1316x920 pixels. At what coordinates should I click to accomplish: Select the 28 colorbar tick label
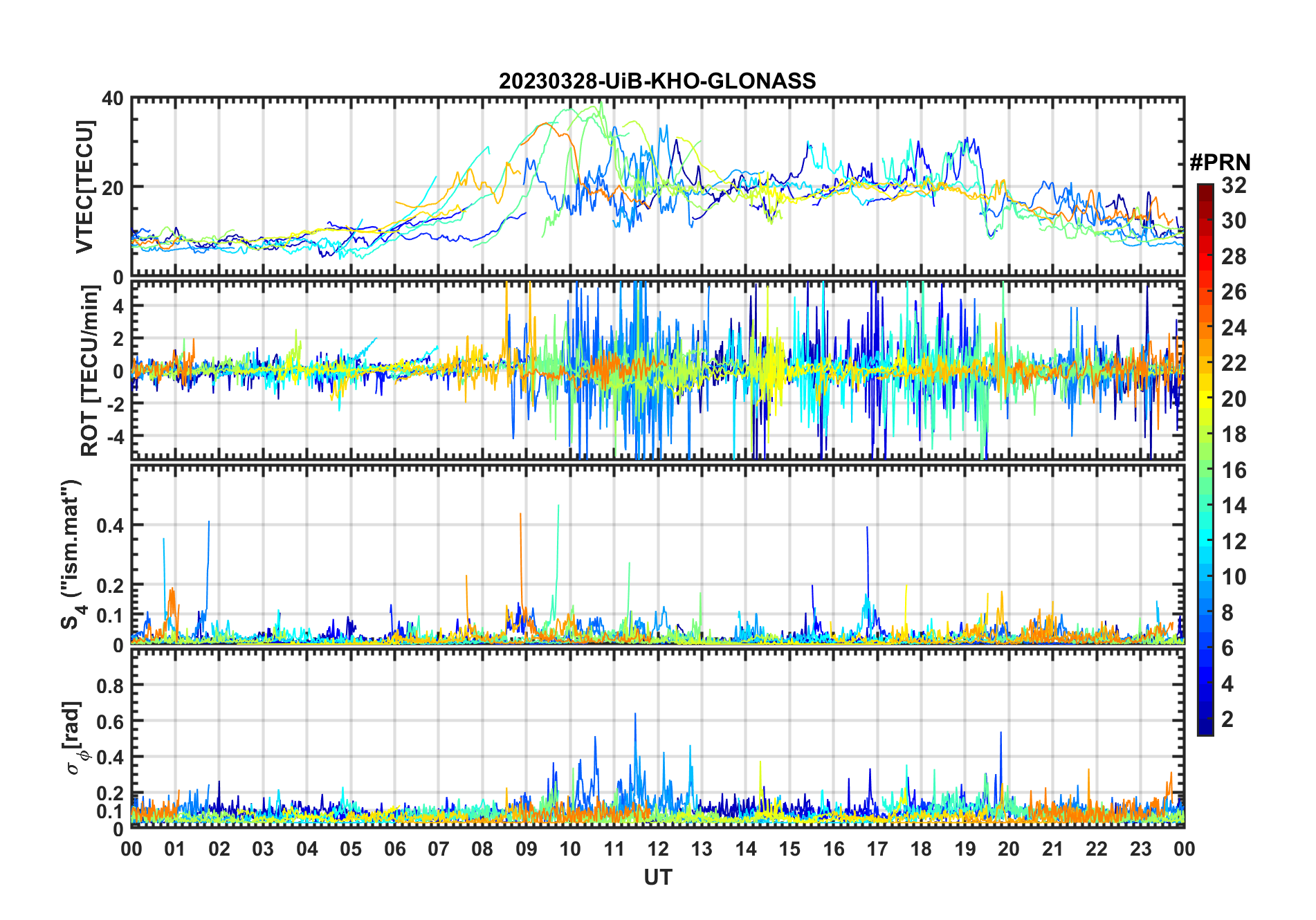pos(1234,257)
